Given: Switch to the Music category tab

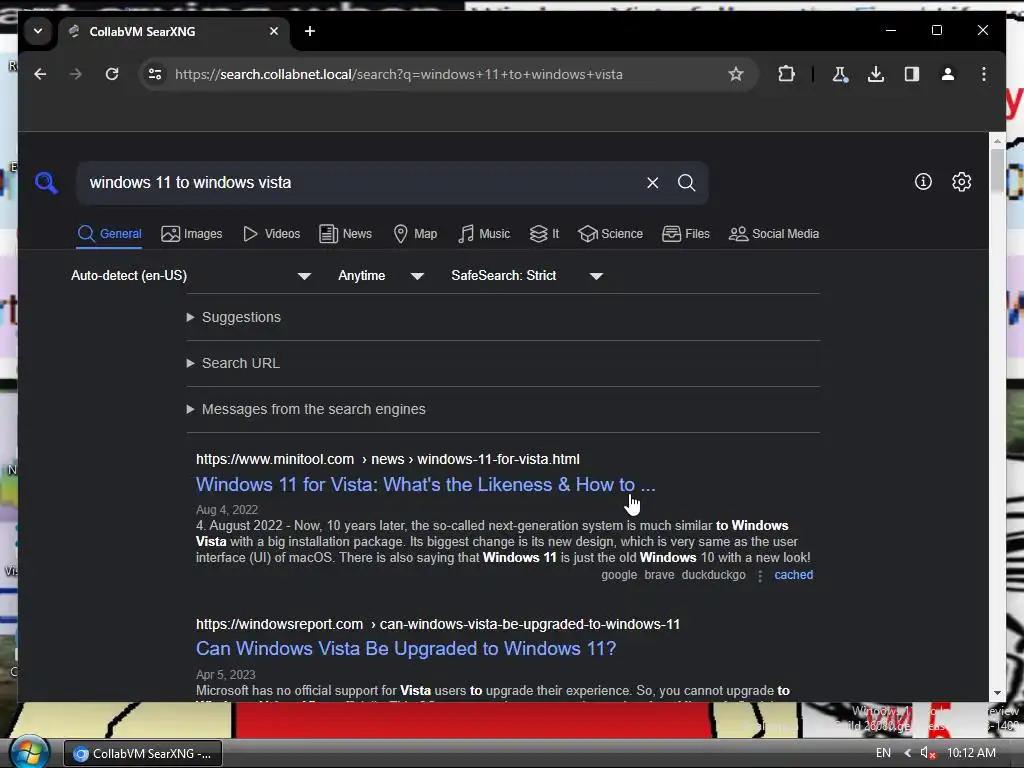Looking at the screenshot, I should pyautogui.click(x=484, y=234).
